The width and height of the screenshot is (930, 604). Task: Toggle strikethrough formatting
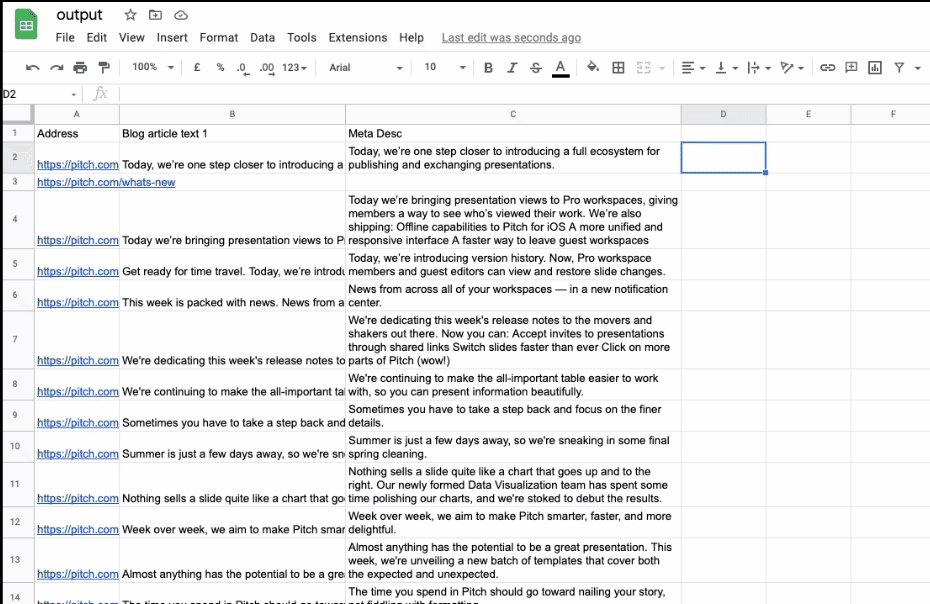tap(536, 68)
